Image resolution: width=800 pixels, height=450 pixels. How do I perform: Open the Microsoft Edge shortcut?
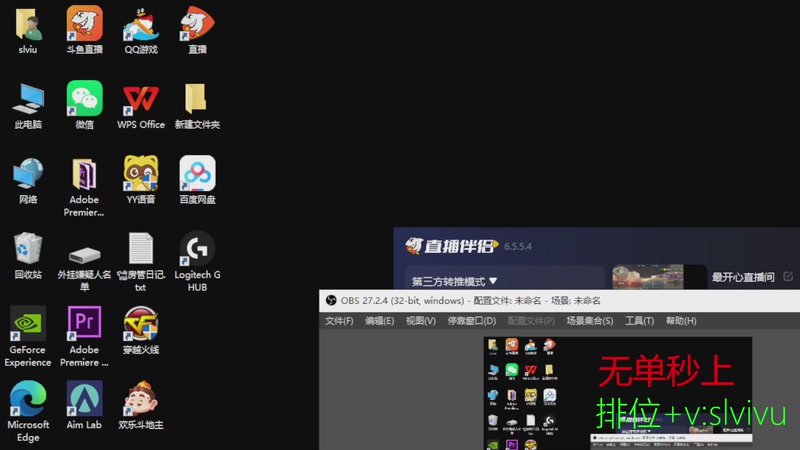click(28, 398)
